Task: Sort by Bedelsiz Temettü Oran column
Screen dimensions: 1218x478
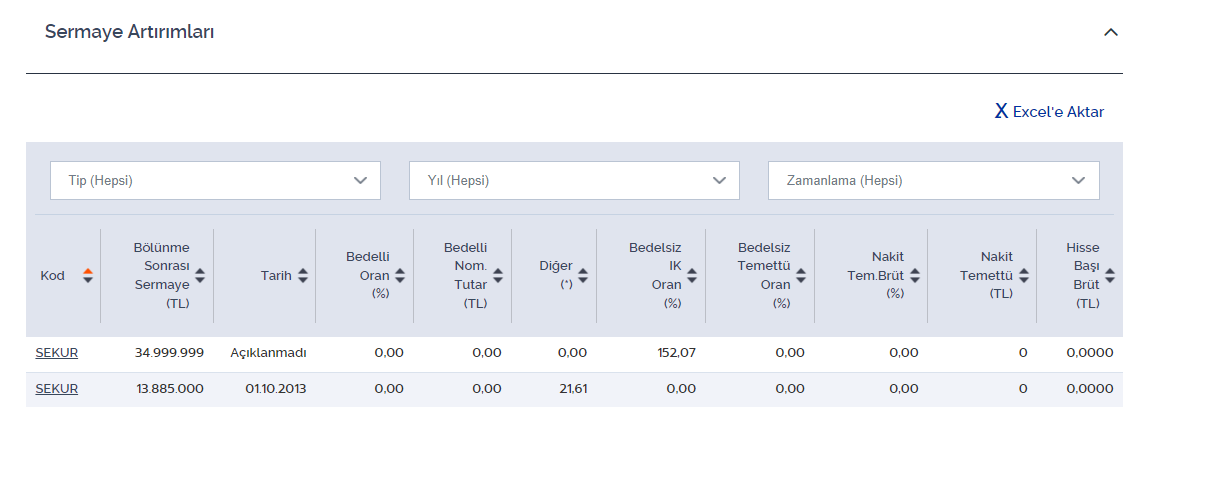Action: click(x=801, y=276)
